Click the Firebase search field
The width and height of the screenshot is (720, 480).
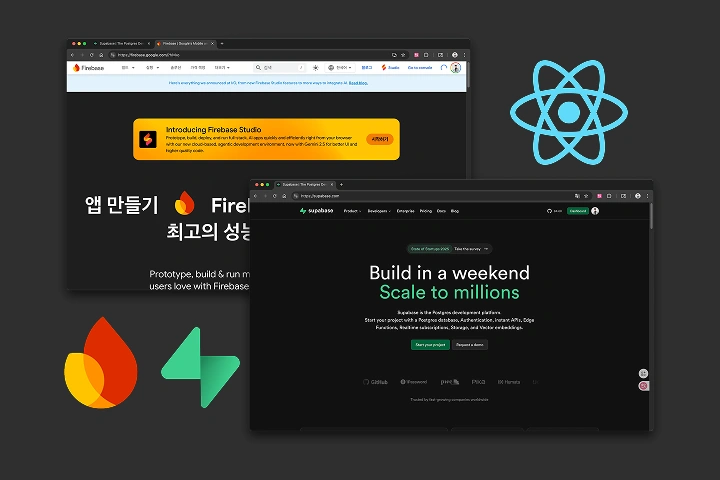280,68
